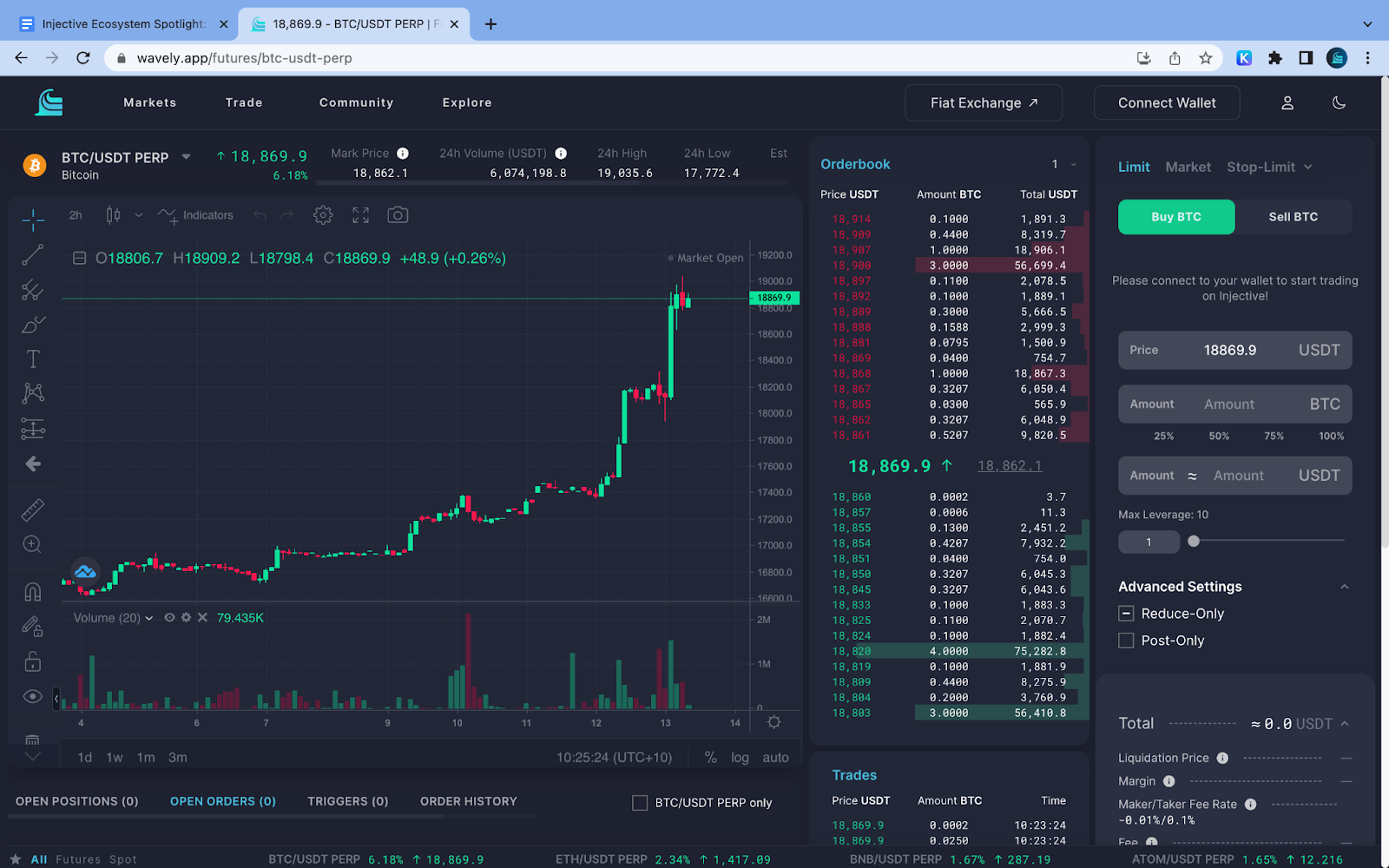Open Volume indicator settings
This screenshot has height=868, width=1389.
point(186,618)
